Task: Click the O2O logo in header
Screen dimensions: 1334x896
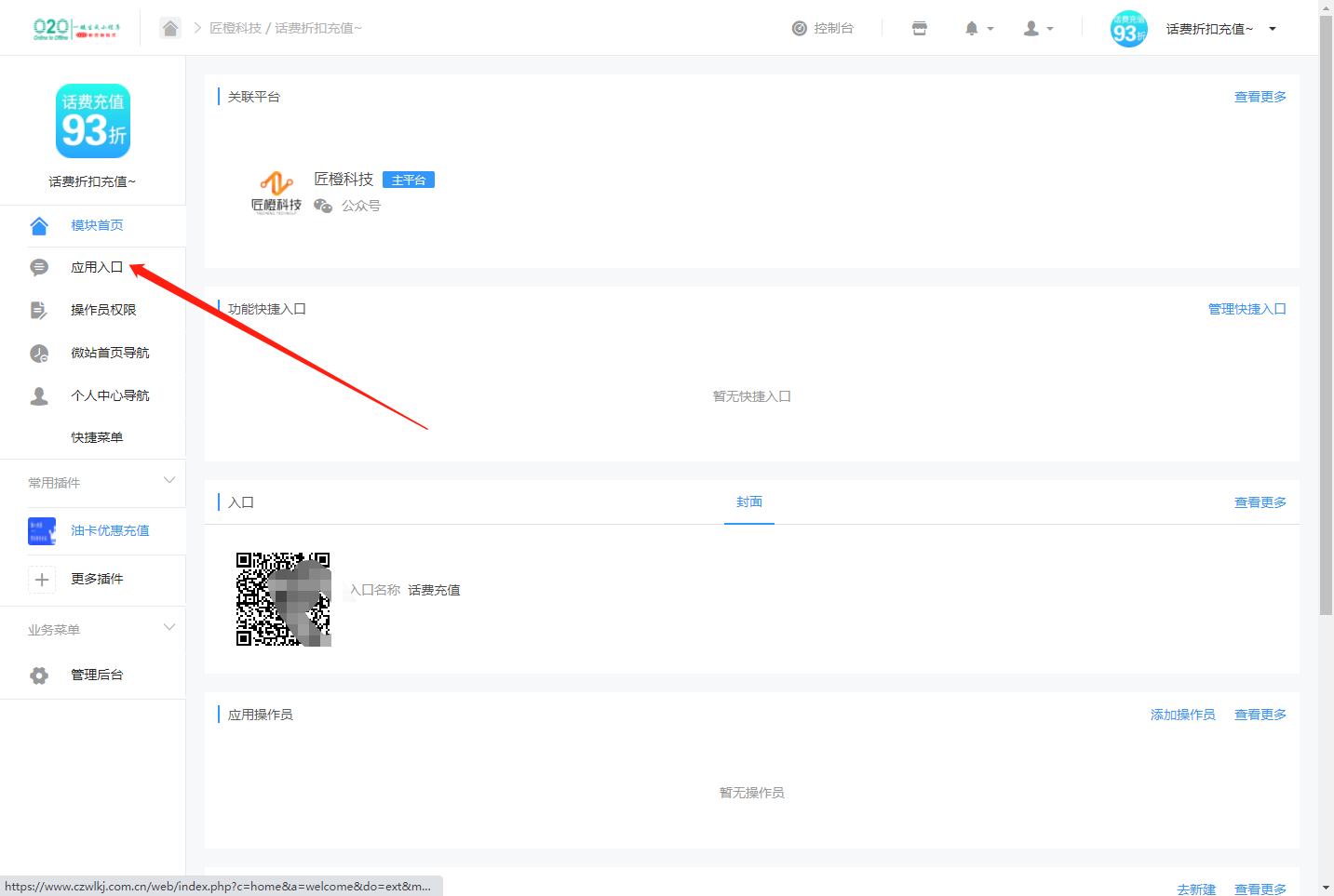Action: (x=76, y=29)
